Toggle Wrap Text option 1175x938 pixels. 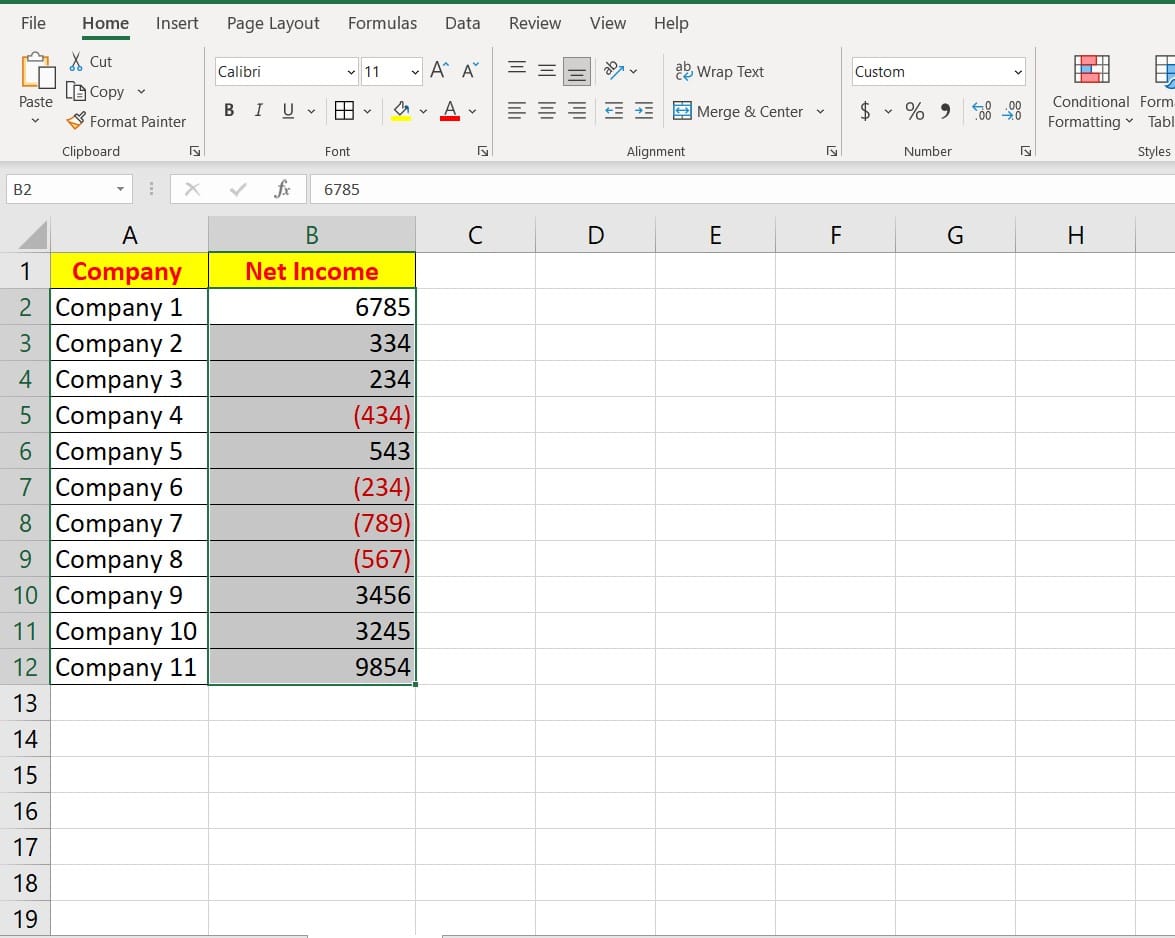point(720,71)
